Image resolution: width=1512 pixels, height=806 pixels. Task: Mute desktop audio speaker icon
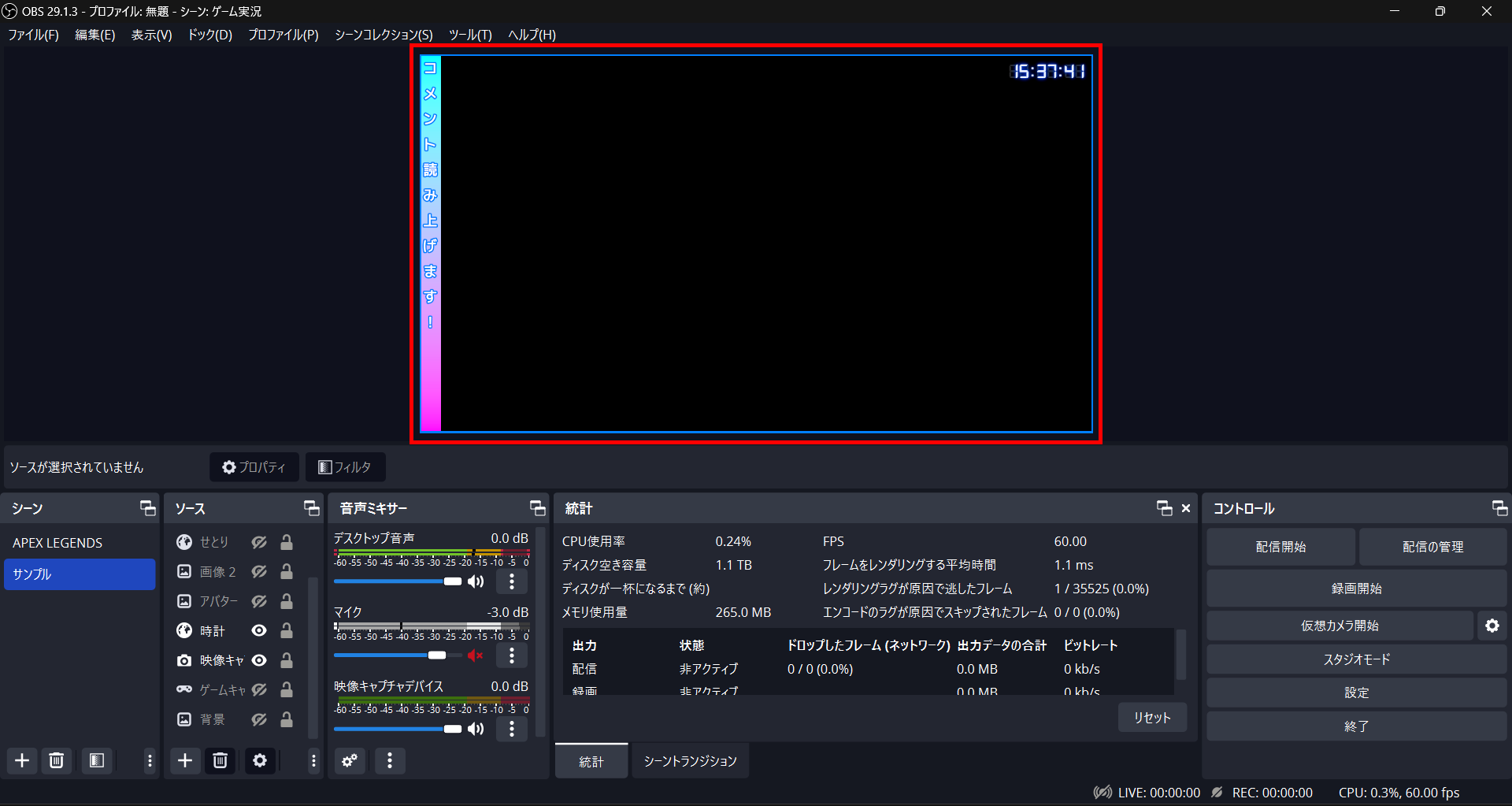[x=476, y=581]
